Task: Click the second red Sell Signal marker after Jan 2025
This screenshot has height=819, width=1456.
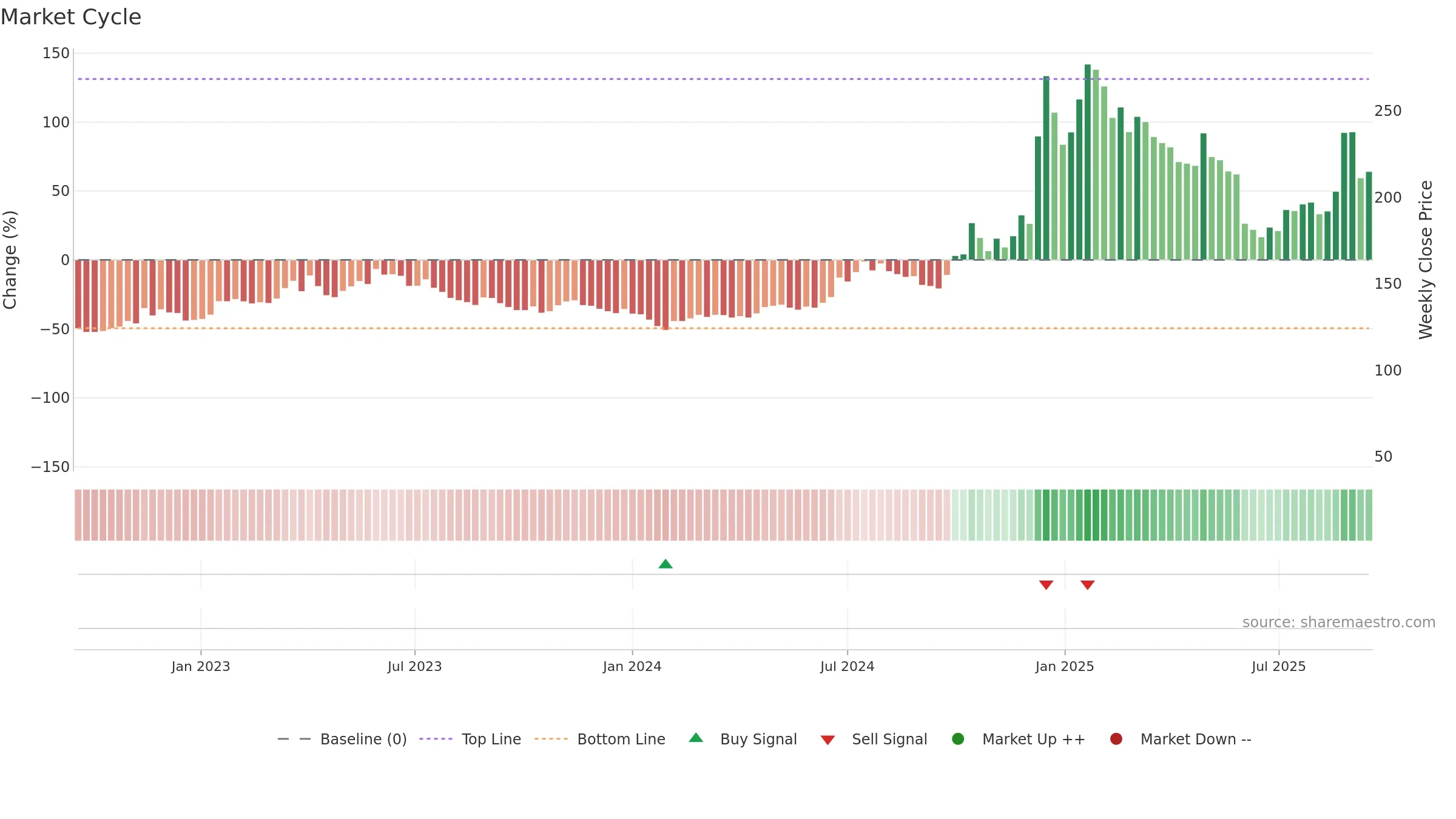Action: tap(1087, 585)
